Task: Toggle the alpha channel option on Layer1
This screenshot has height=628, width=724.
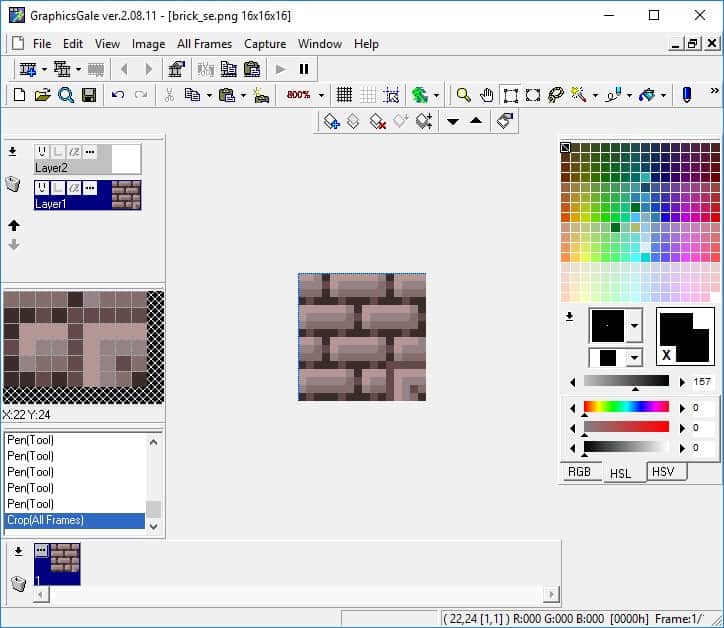Action: coord(74,188)
